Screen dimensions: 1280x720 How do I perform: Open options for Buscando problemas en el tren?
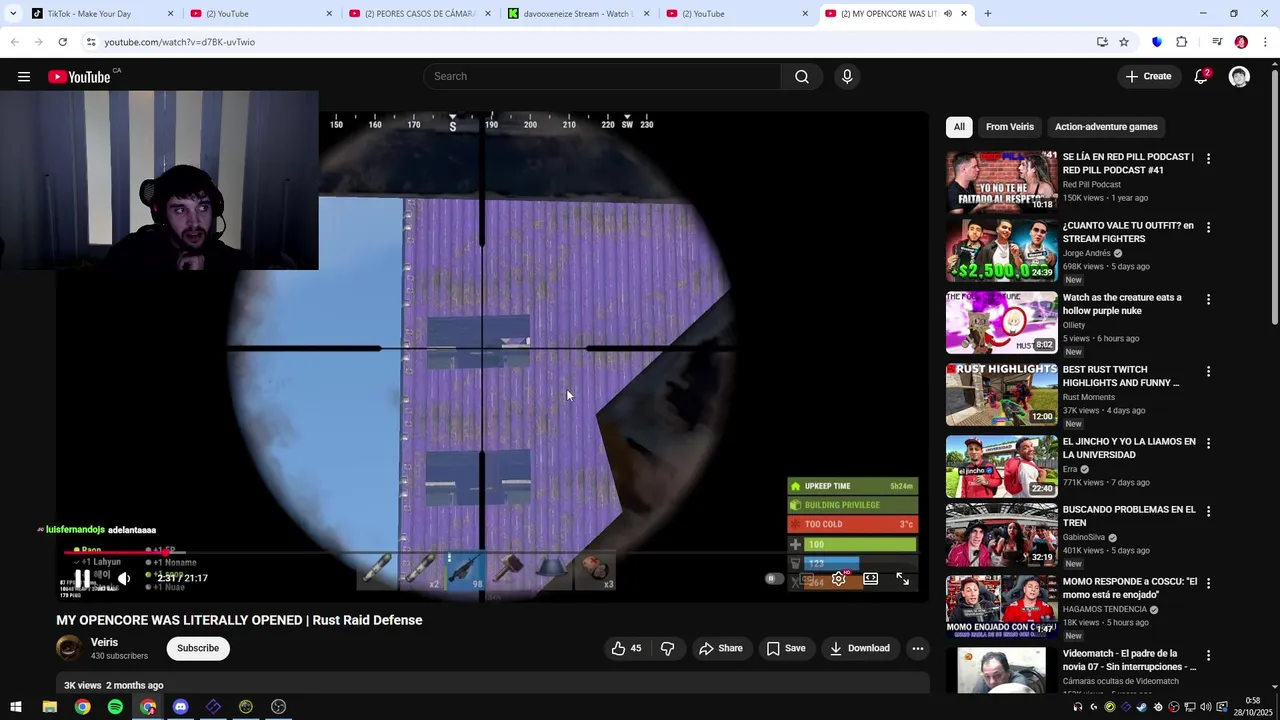coord(1208,511)
